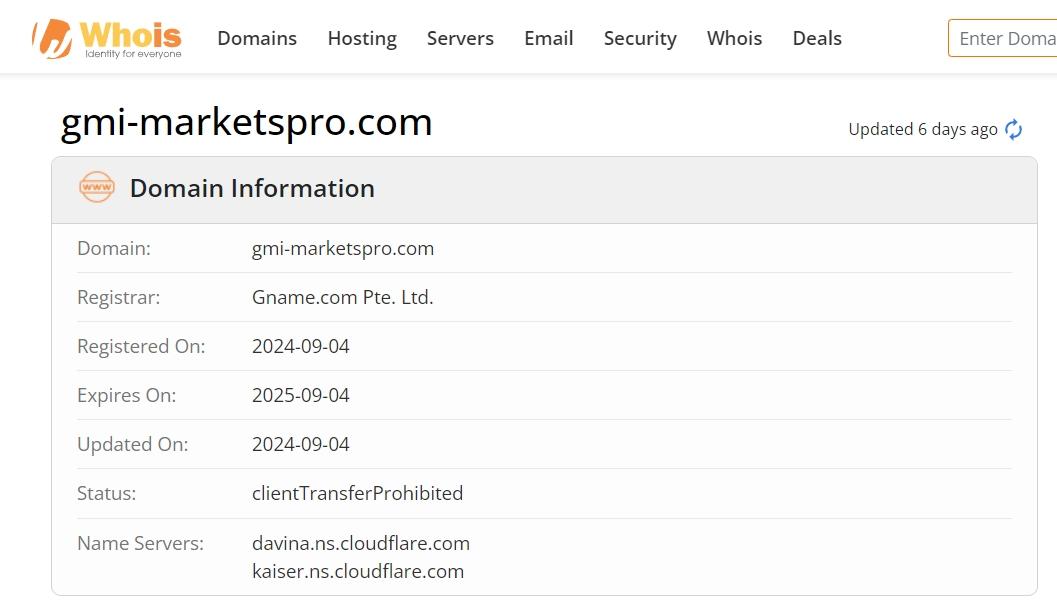Screen dimensions: 1057x611
Task: Click the davina.ns.cloudflare.com name server
Action: [x=361, y=543]
